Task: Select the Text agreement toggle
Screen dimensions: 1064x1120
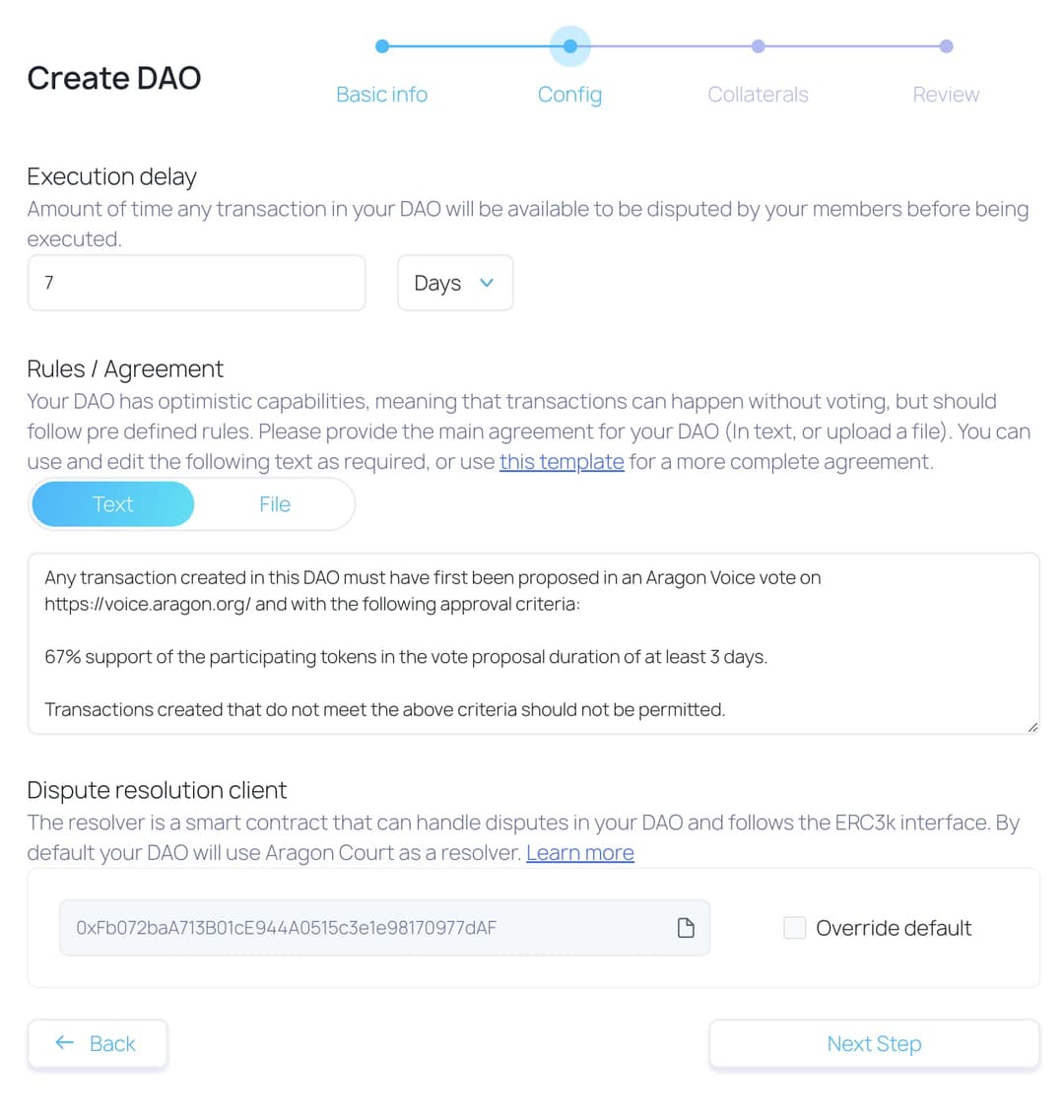Action: (x=112, y=503)
